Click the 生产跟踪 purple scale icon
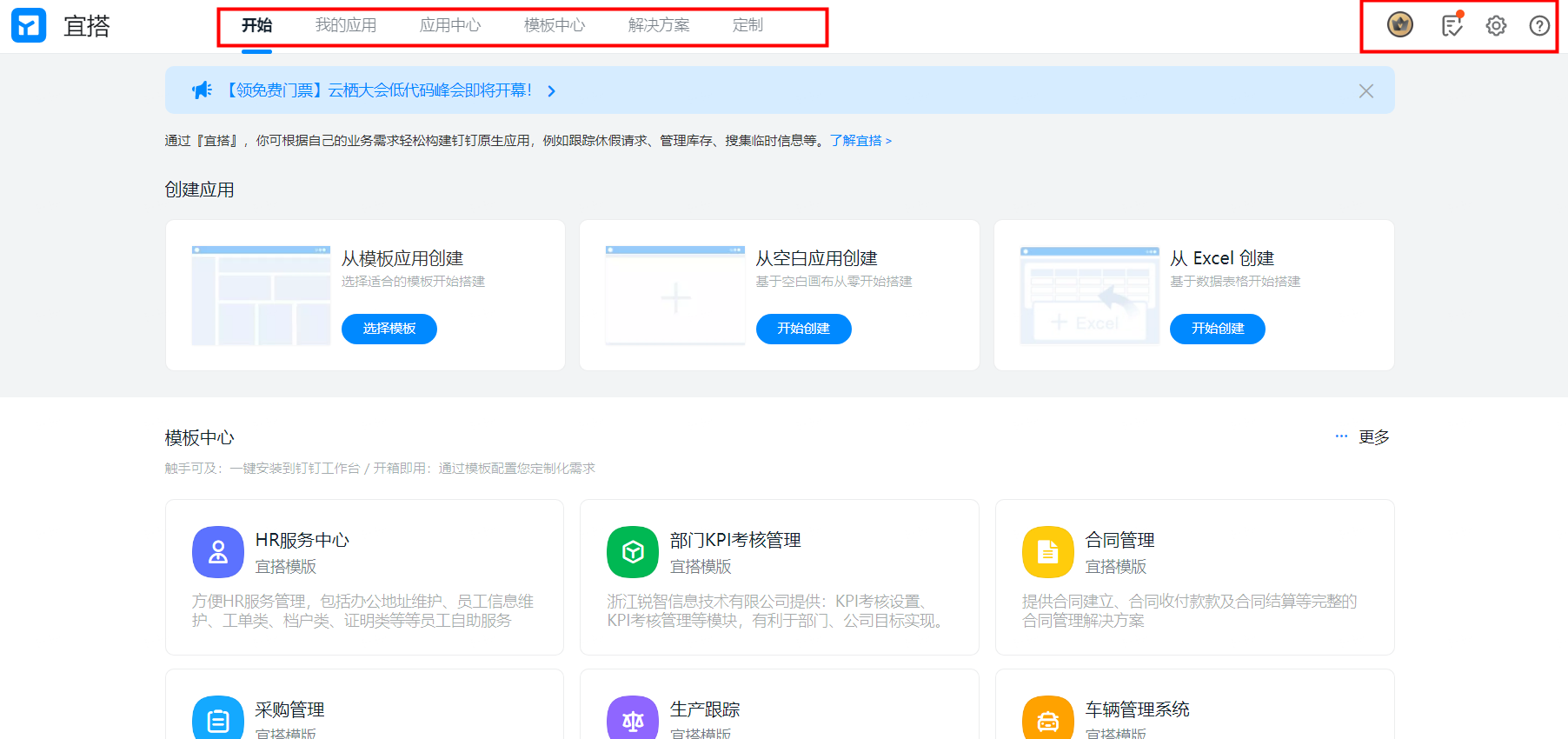 (x=633, y=718)
